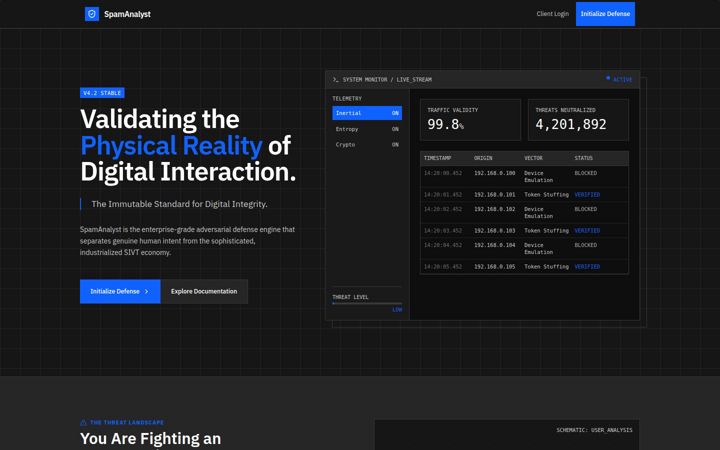Click Initialize Defense in the top navigation
This screenshot has width=720, height=450.
pyautogui.click(x=605, y=14)
